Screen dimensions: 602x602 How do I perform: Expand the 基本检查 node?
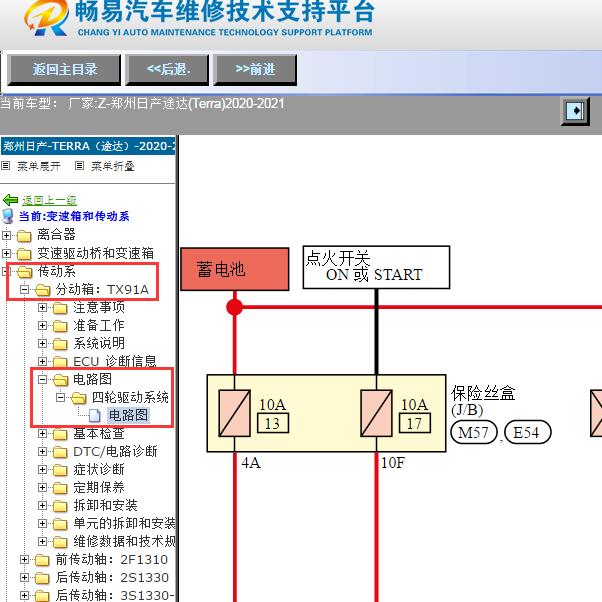(x=42, y=433)
